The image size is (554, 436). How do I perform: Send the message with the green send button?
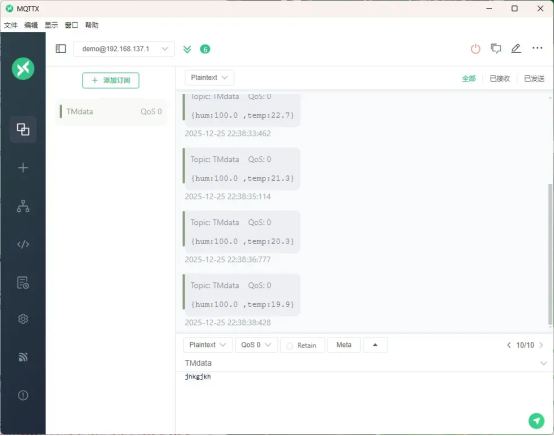[536, 421]
